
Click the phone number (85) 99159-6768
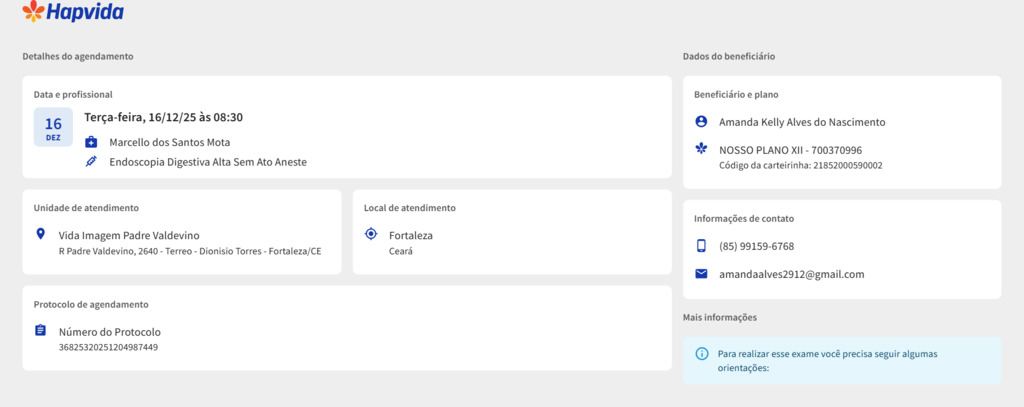pos(756,246)
